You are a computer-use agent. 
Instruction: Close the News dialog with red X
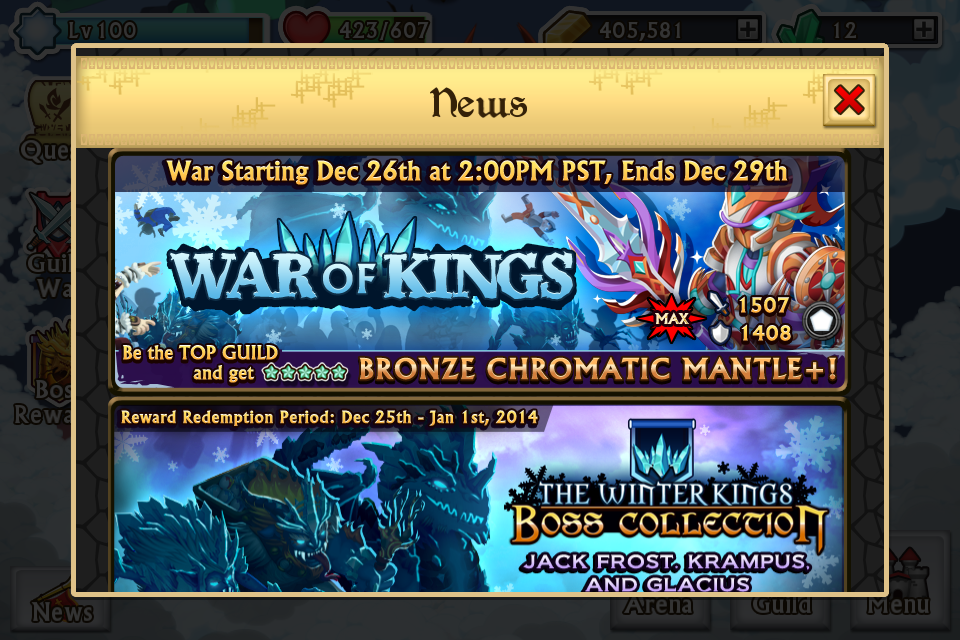click(x=849, y=100)
